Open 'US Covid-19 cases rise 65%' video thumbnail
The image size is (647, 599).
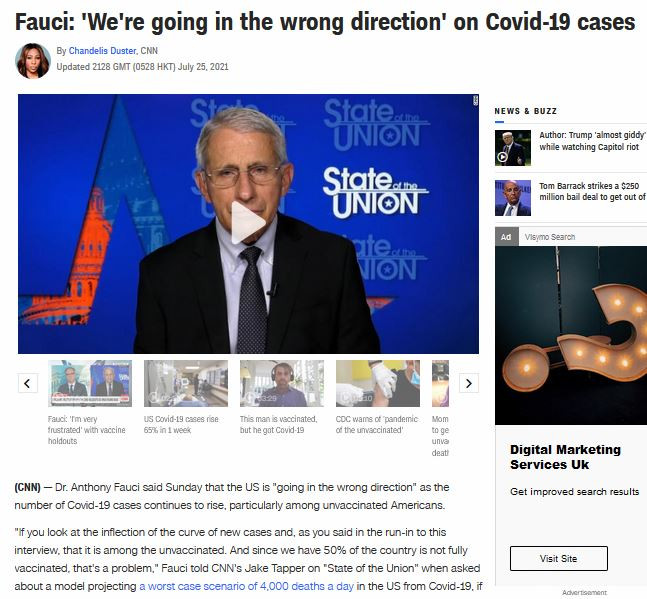[186, 383]
